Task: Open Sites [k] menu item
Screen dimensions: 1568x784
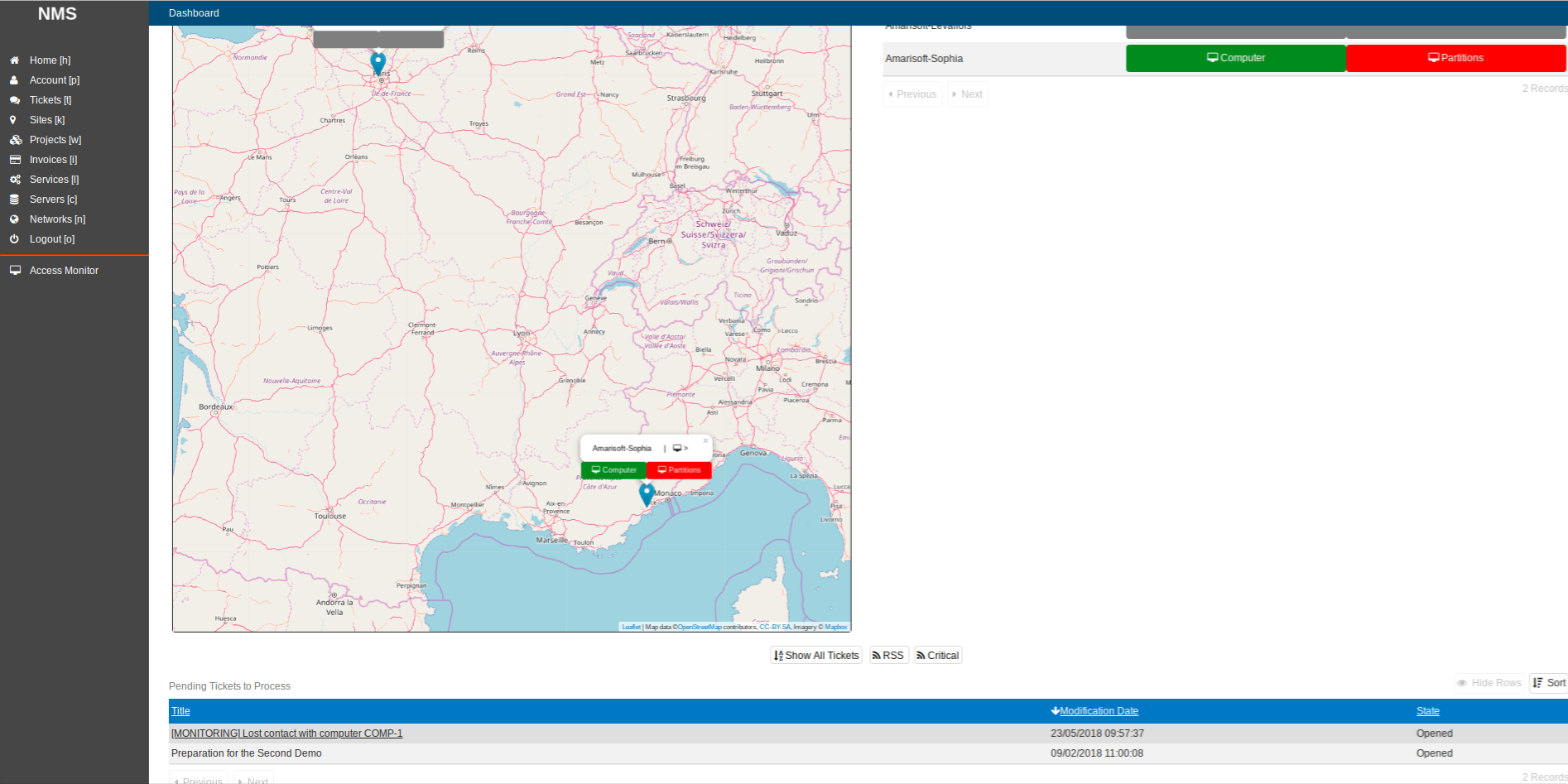Action: point(47,120)
